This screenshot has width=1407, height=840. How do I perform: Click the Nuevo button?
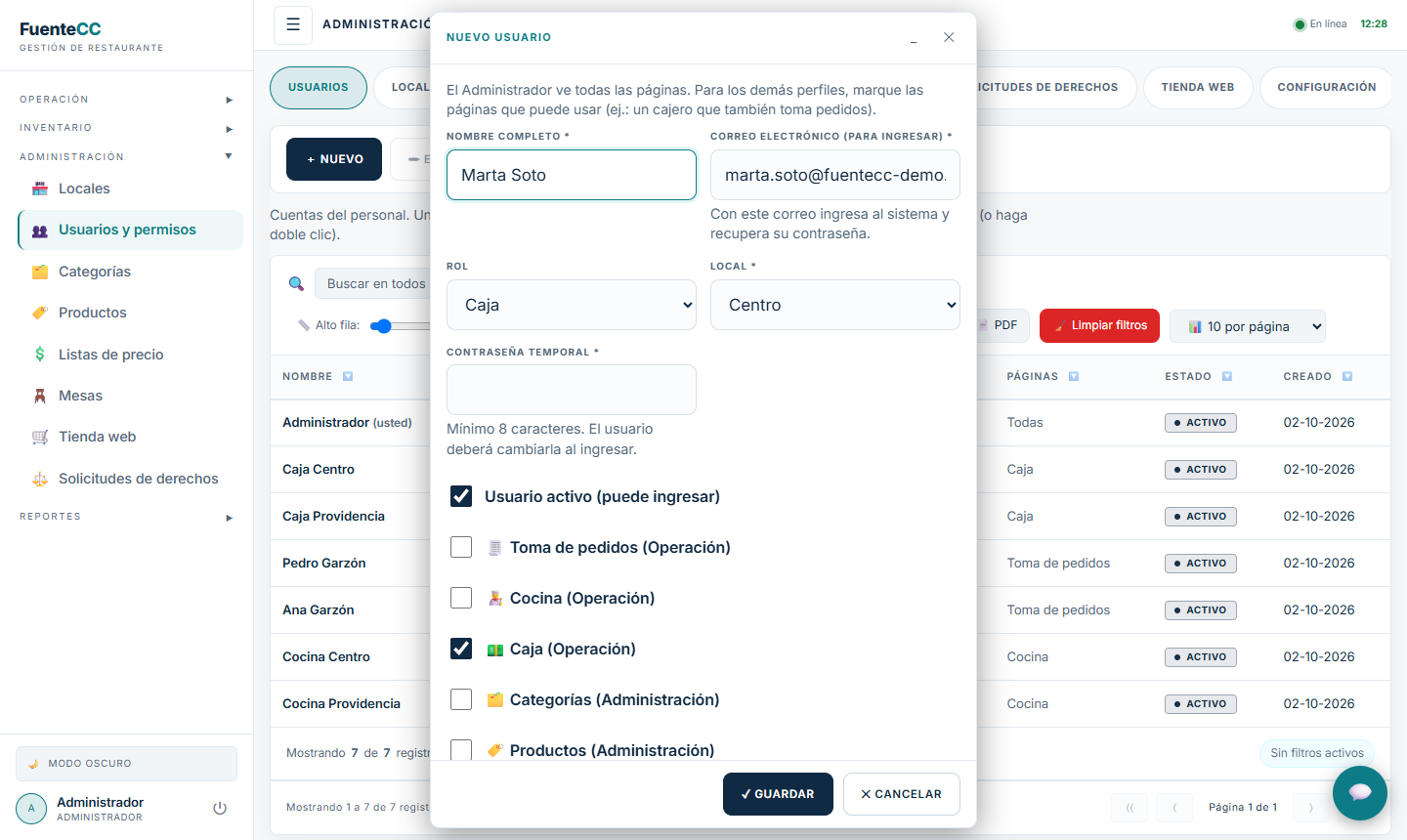(x=334, y=159)
